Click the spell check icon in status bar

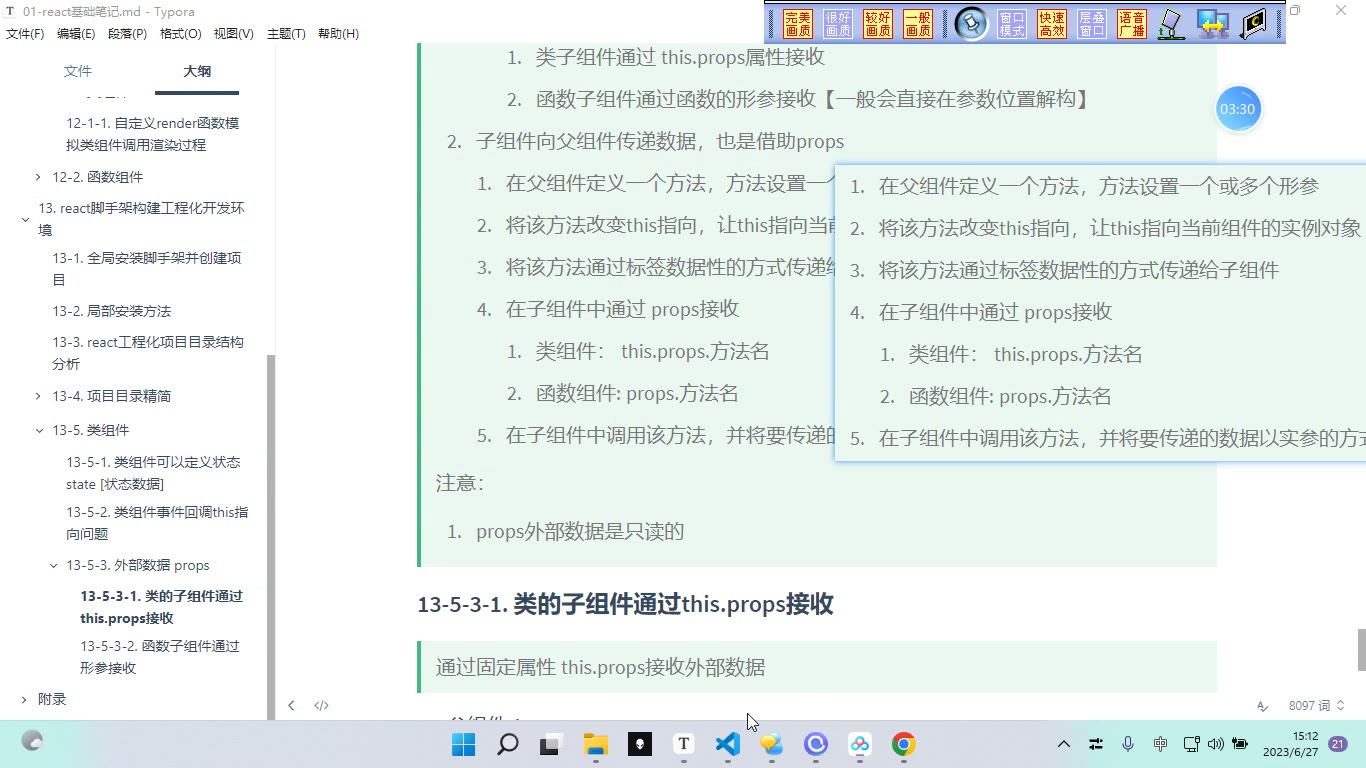coord(1262,705)
